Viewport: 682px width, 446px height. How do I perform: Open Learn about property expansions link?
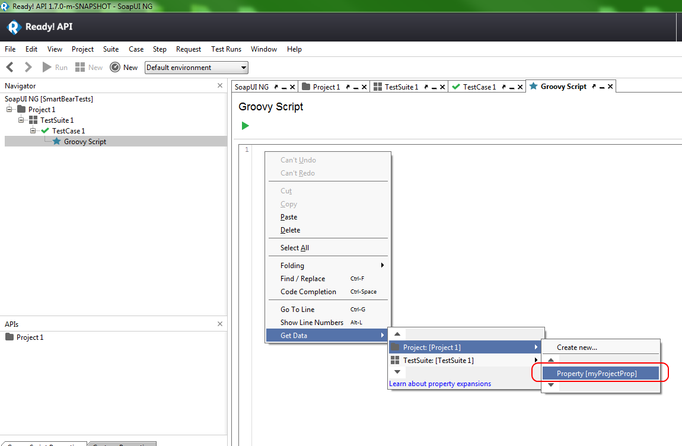(x=440, y=384)
